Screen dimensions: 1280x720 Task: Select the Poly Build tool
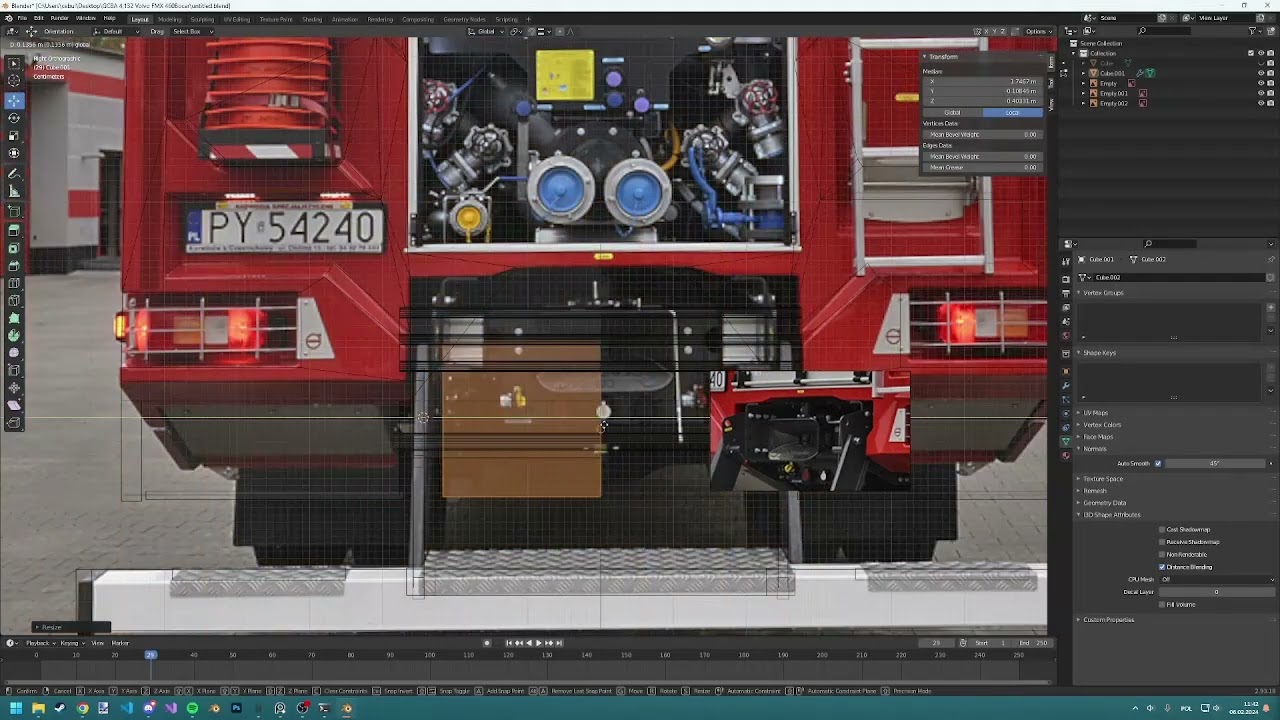[14, 319]
